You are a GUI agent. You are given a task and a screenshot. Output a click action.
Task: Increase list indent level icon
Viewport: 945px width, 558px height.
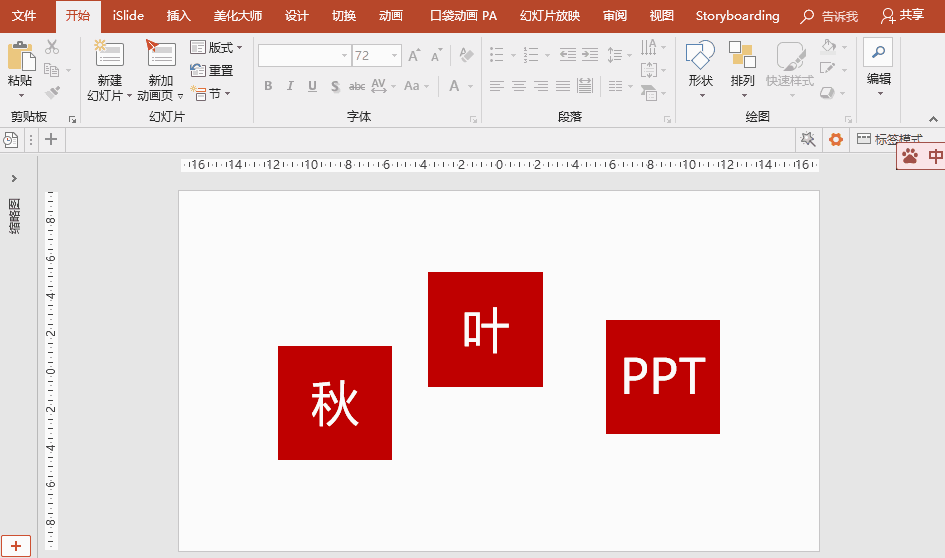[x=589, y=55]
